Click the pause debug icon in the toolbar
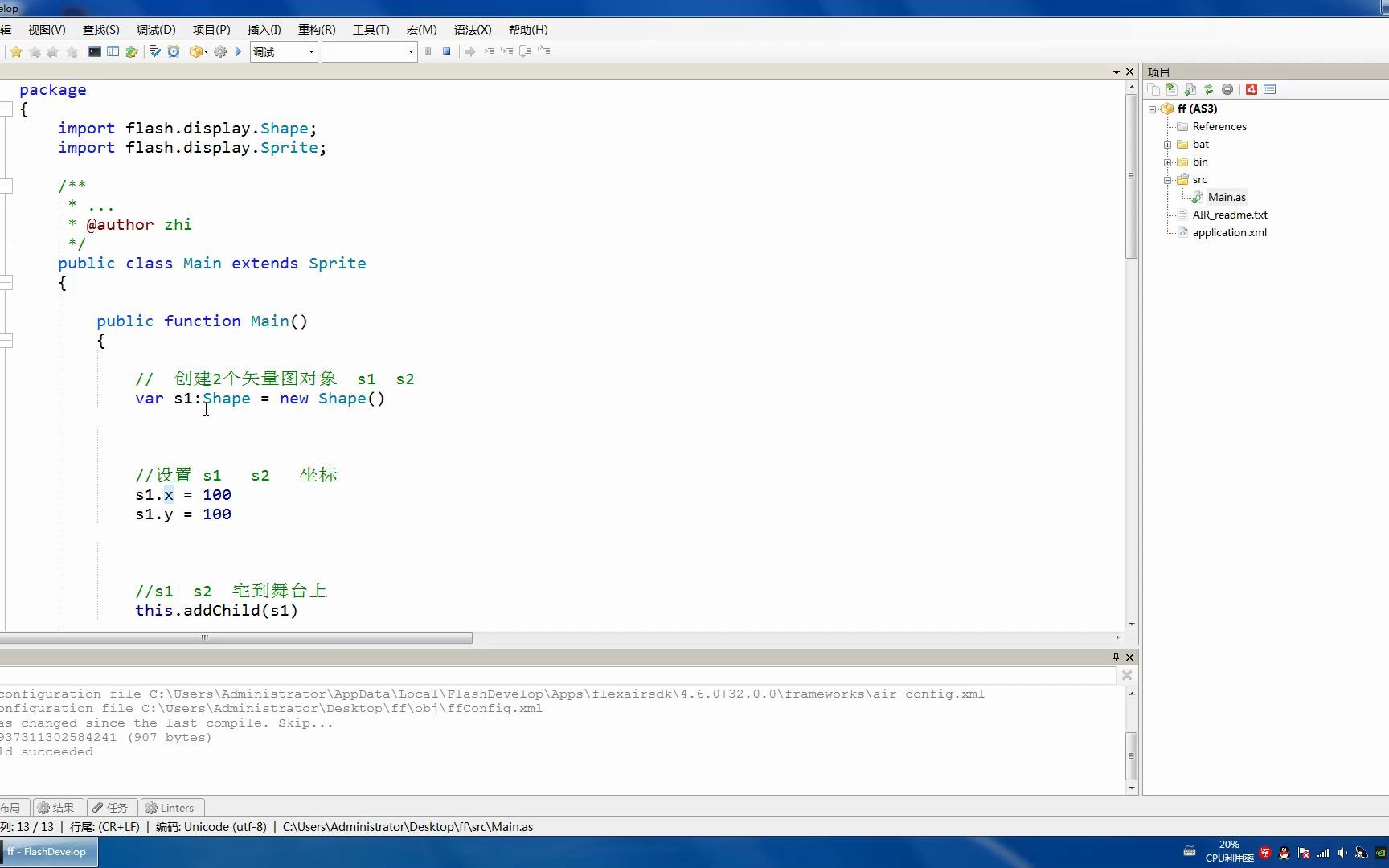The image size is (1389, 868). [428, 51]
